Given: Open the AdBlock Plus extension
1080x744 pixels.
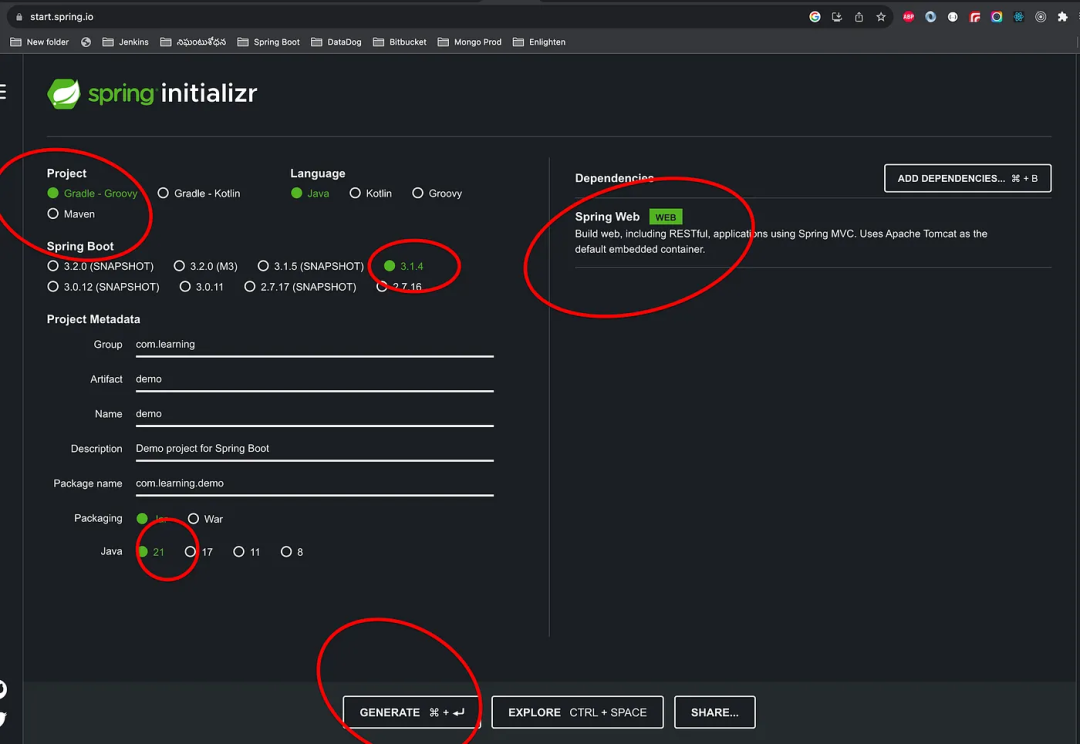Looking at the screenshot, I should 908,16.
